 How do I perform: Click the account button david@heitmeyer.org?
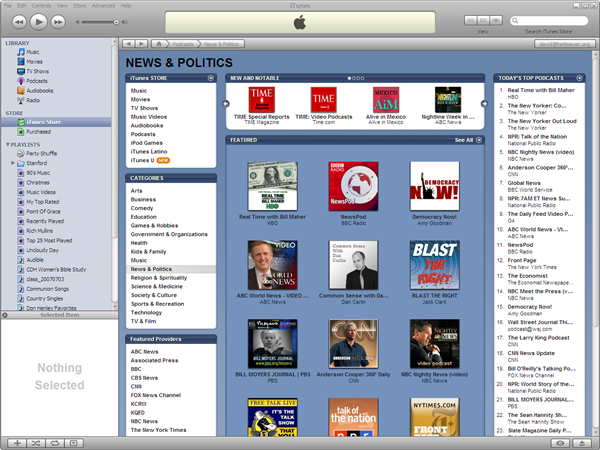[x=564, y=44]
